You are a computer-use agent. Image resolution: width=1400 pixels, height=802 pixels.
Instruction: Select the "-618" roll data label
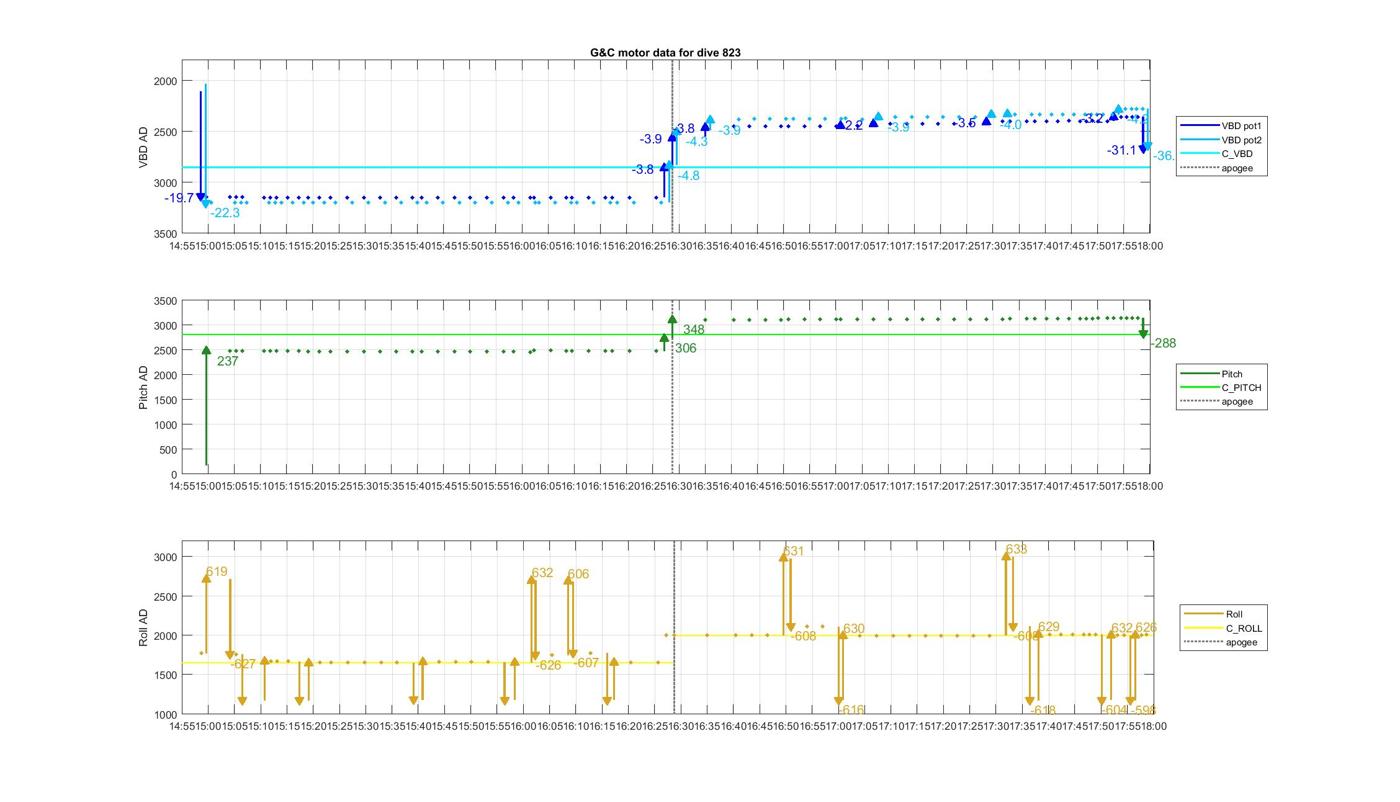click(x=1043, y=710)
